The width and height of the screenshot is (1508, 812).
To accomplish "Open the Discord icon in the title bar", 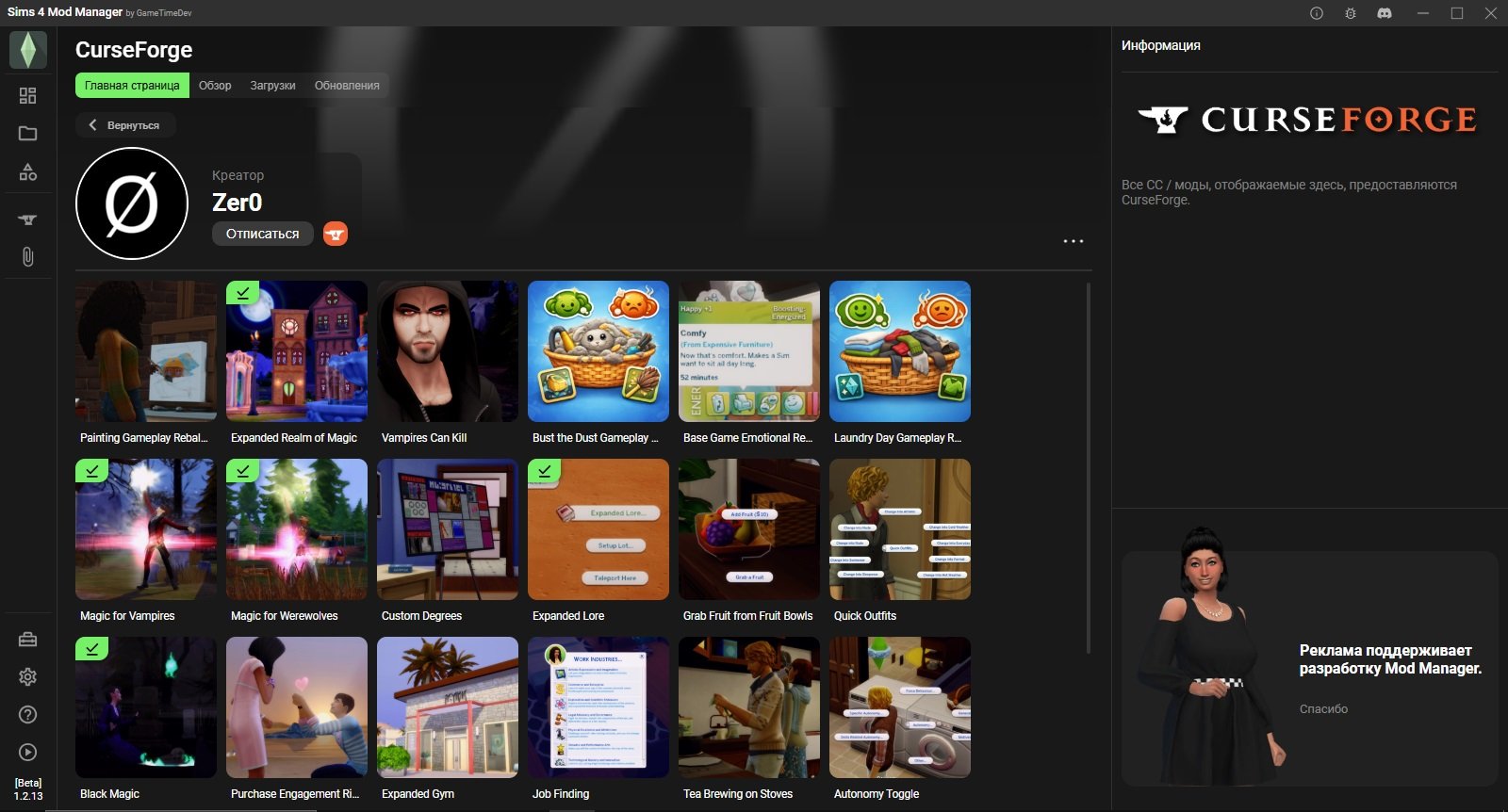I will [x=1385, y=13].
